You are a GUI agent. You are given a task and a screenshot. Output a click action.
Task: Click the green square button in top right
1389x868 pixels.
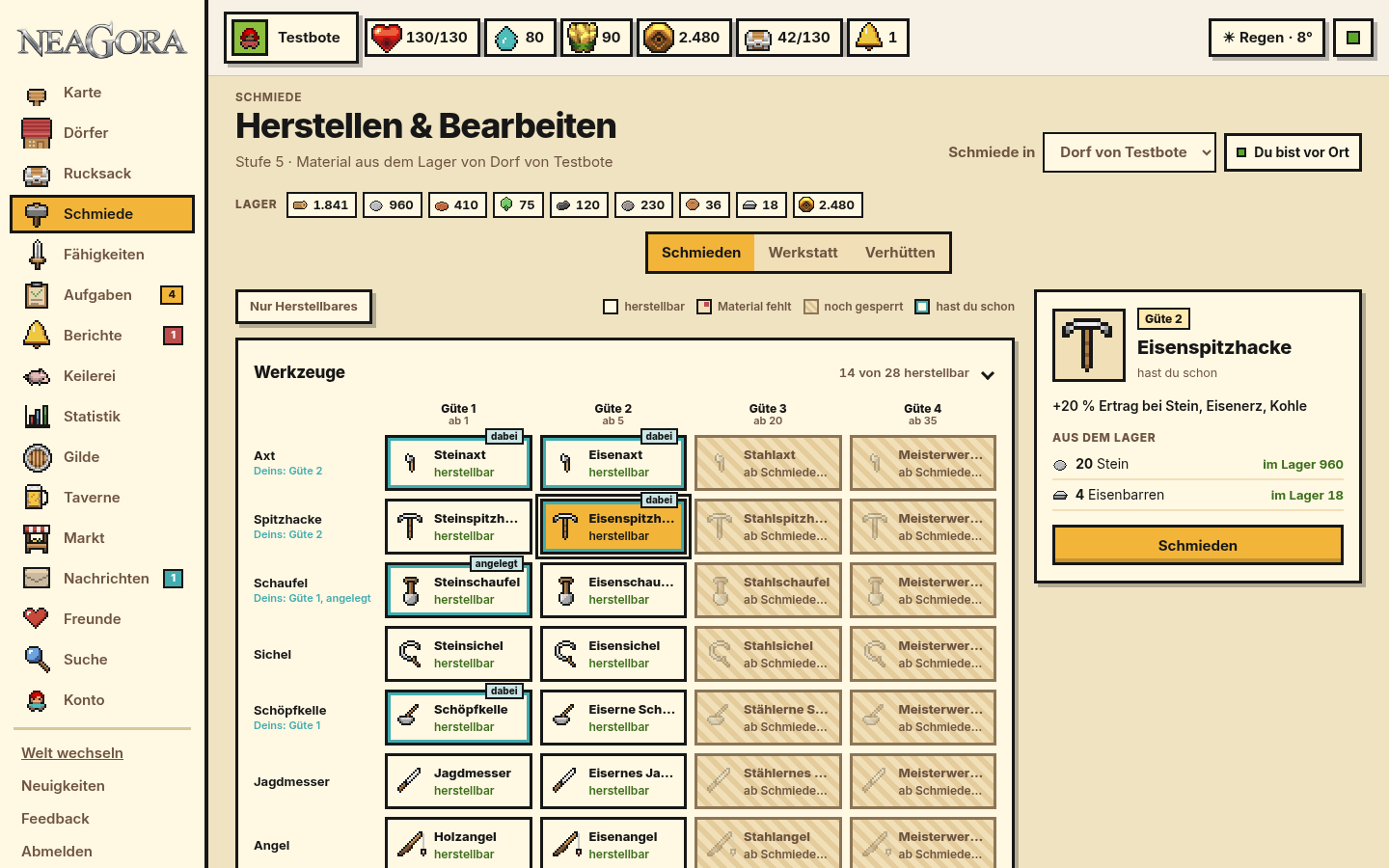pos(1353,38)
